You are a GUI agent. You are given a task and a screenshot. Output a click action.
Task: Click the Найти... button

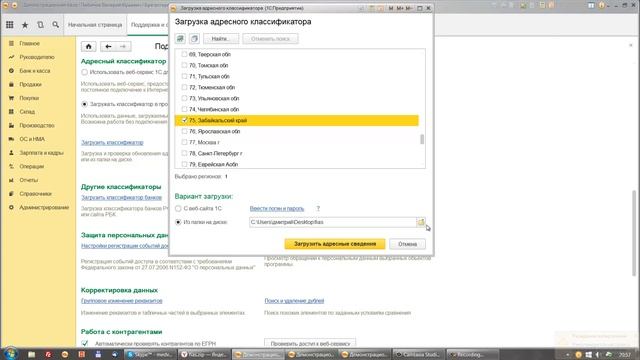point(221,39)
